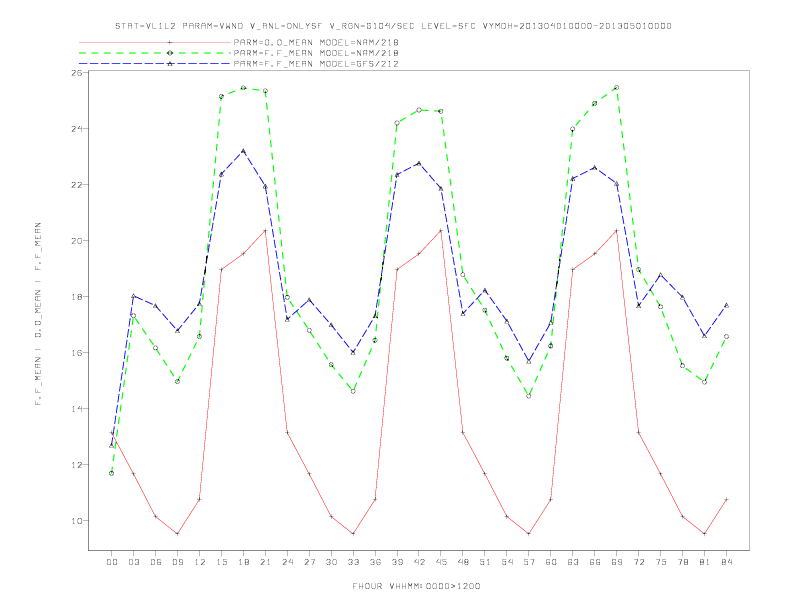Click the green dashed line sample in legend
This screenshot has width=792, height=612.
coord(155,53)
